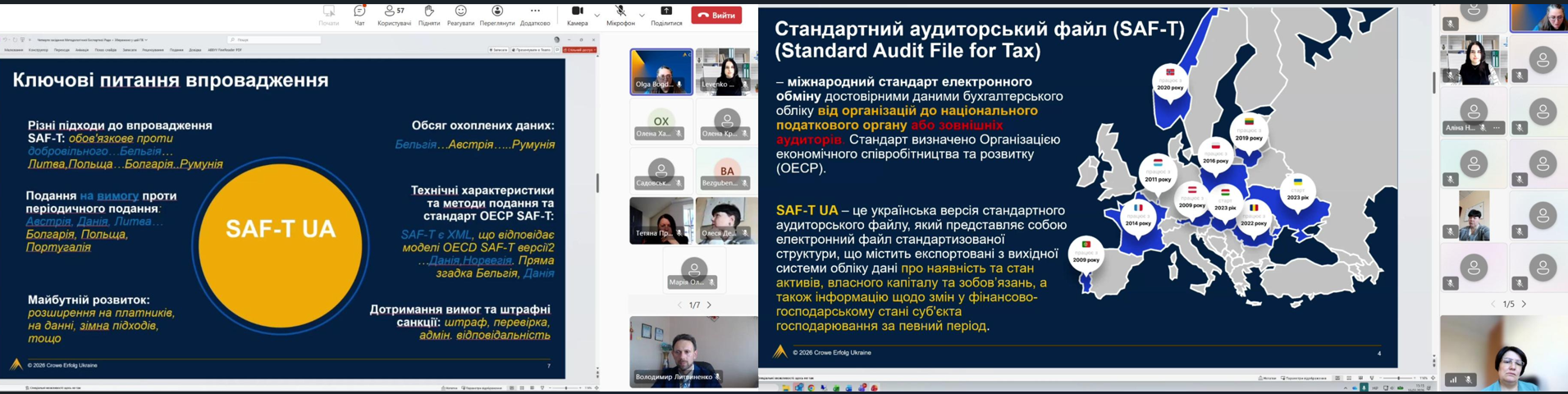This screenshot has width=1568, height=394.
Task: Select the Тетяна Пр... video tile
Action: point(661,221)
